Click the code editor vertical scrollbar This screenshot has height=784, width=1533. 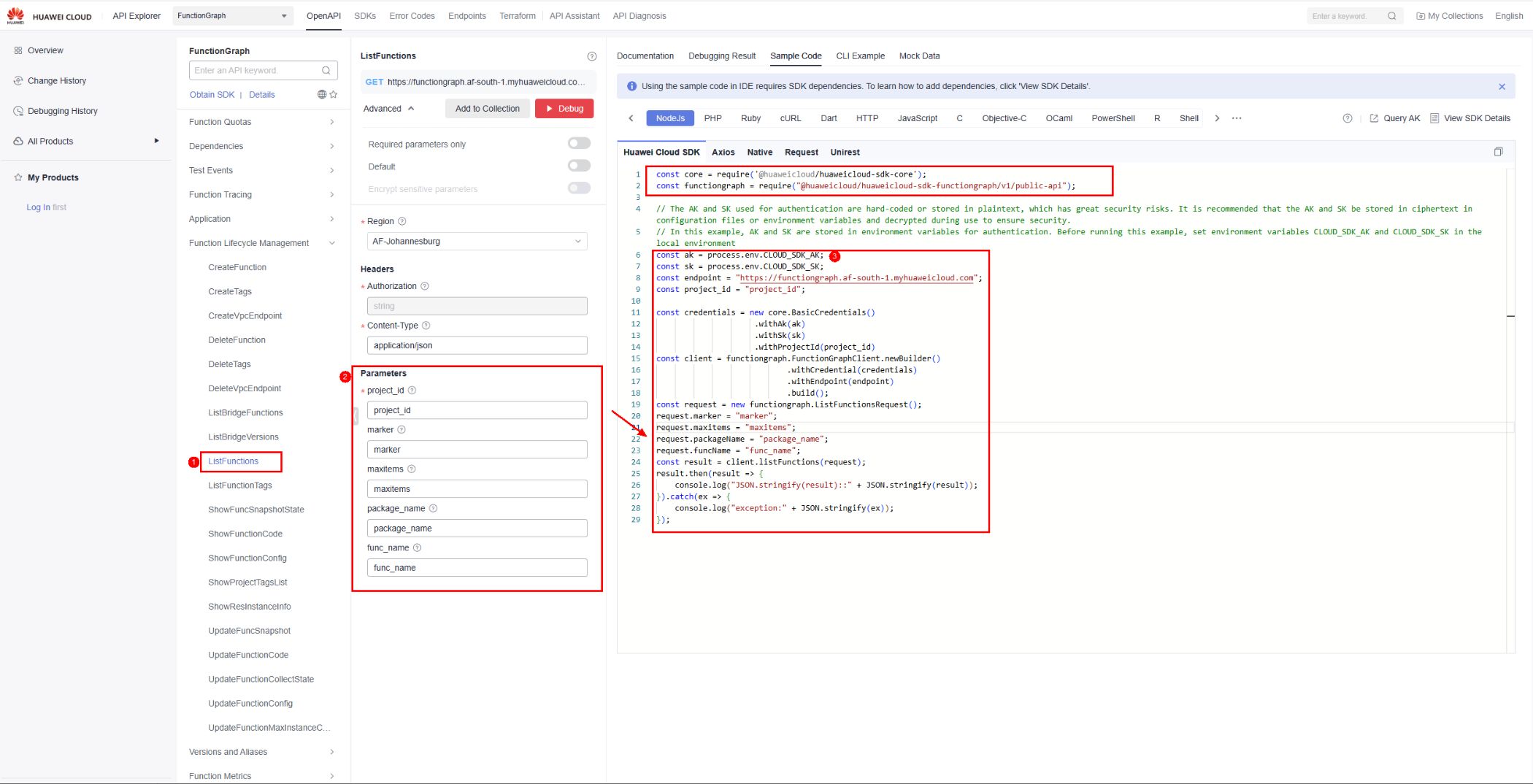coord(1510,316)
